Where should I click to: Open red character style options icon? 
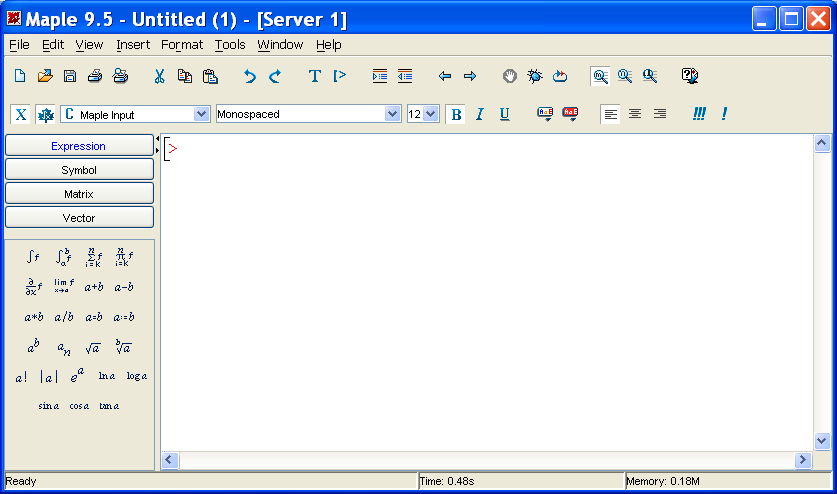(570, 113)
